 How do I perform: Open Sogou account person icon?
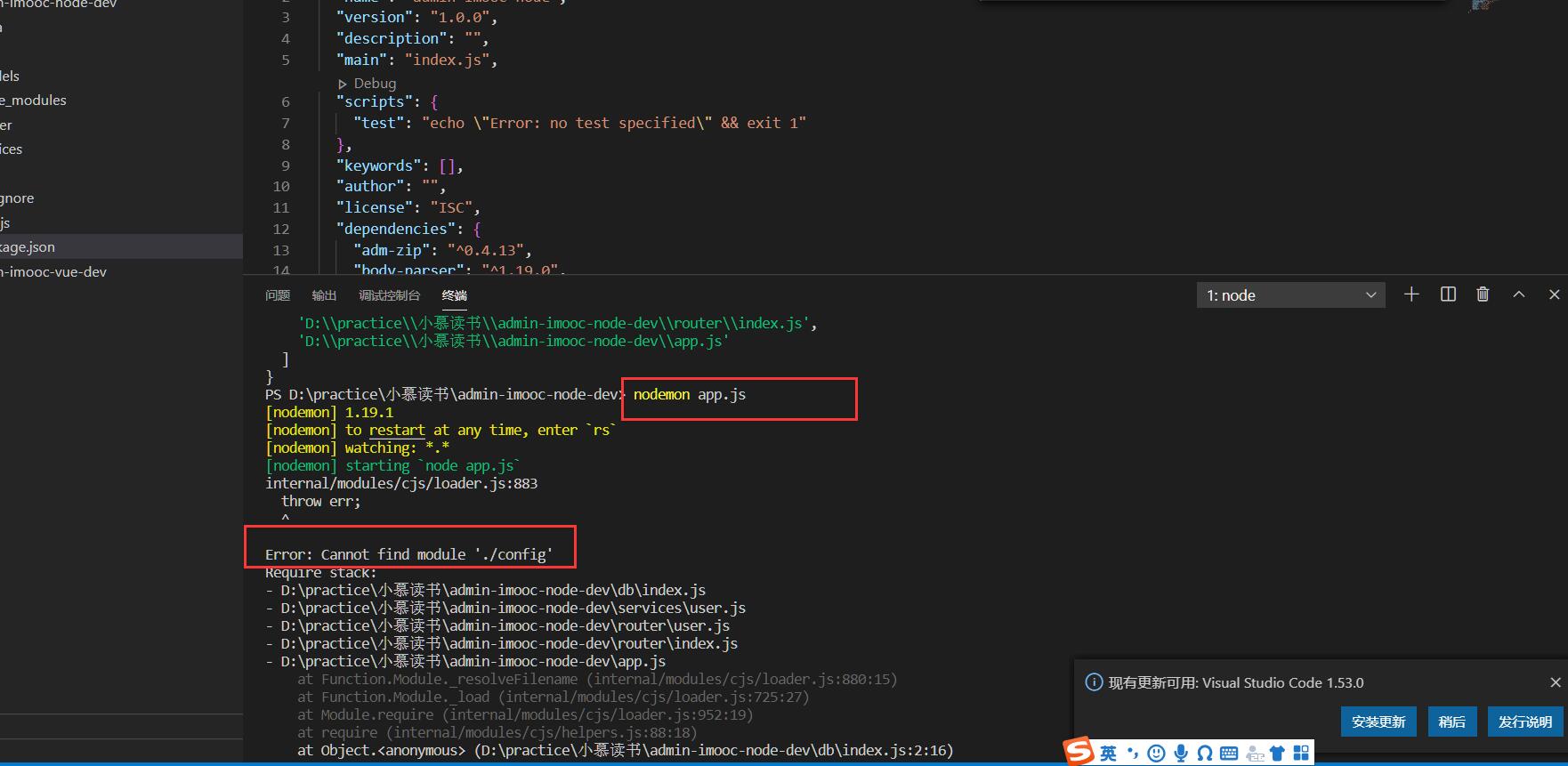[1254, 754]
